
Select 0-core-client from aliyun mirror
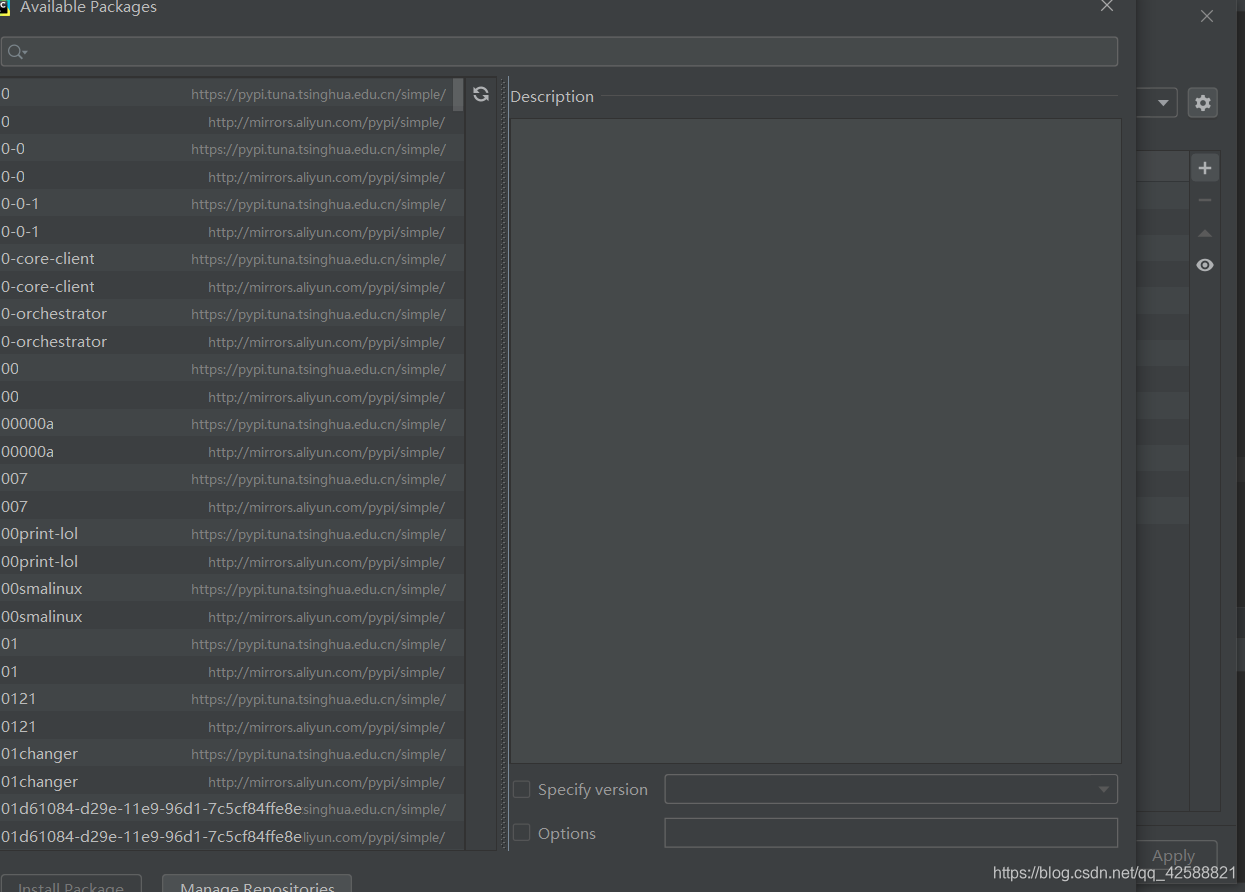pos(226,287)
